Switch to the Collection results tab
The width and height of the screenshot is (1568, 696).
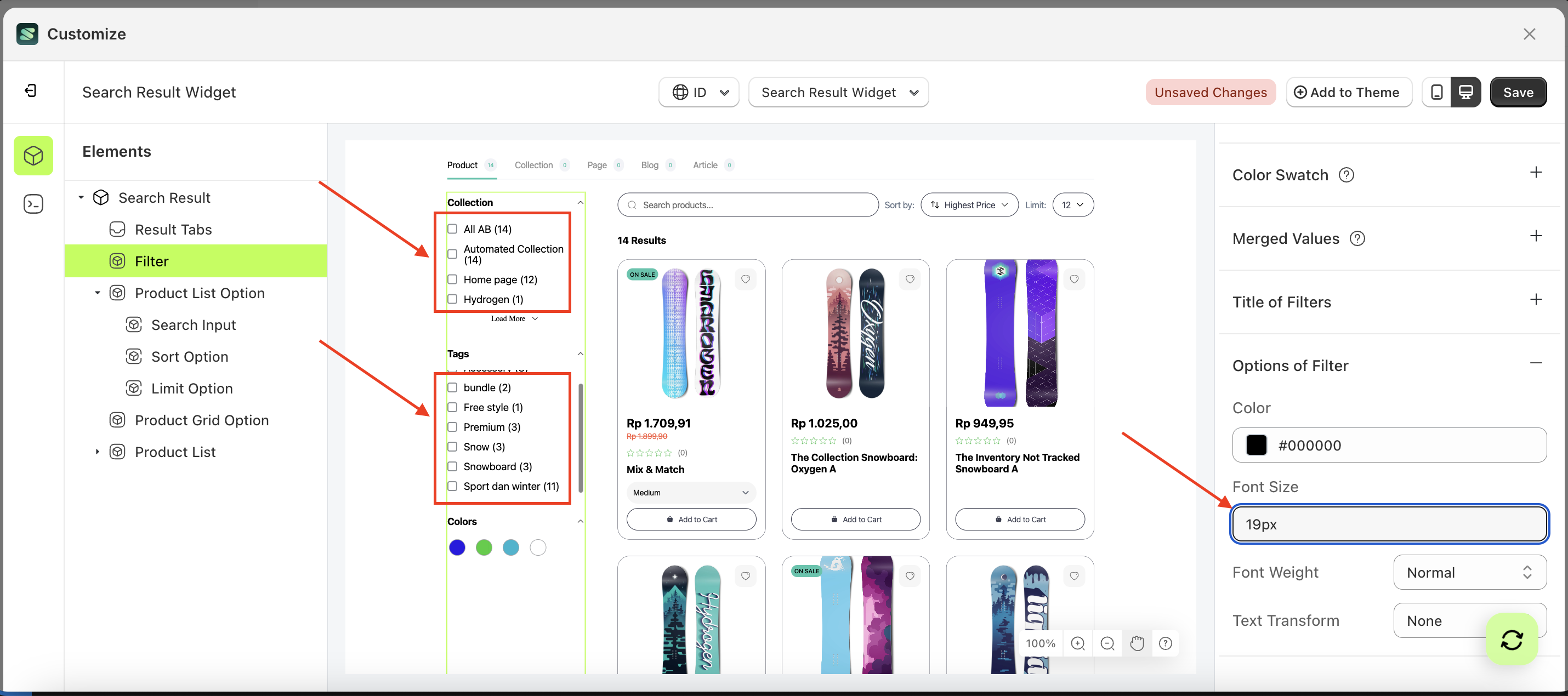[x=534, y=166]
